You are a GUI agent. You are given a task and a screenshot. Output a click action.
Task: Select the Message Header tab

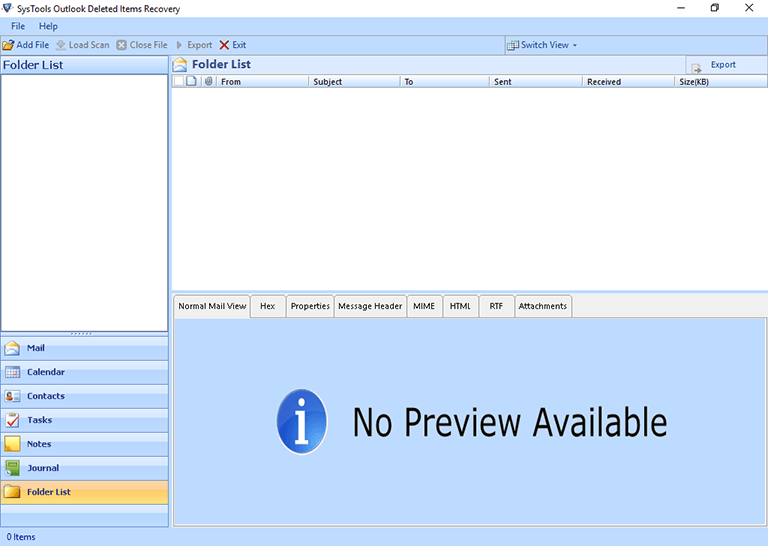pos(370,306)
